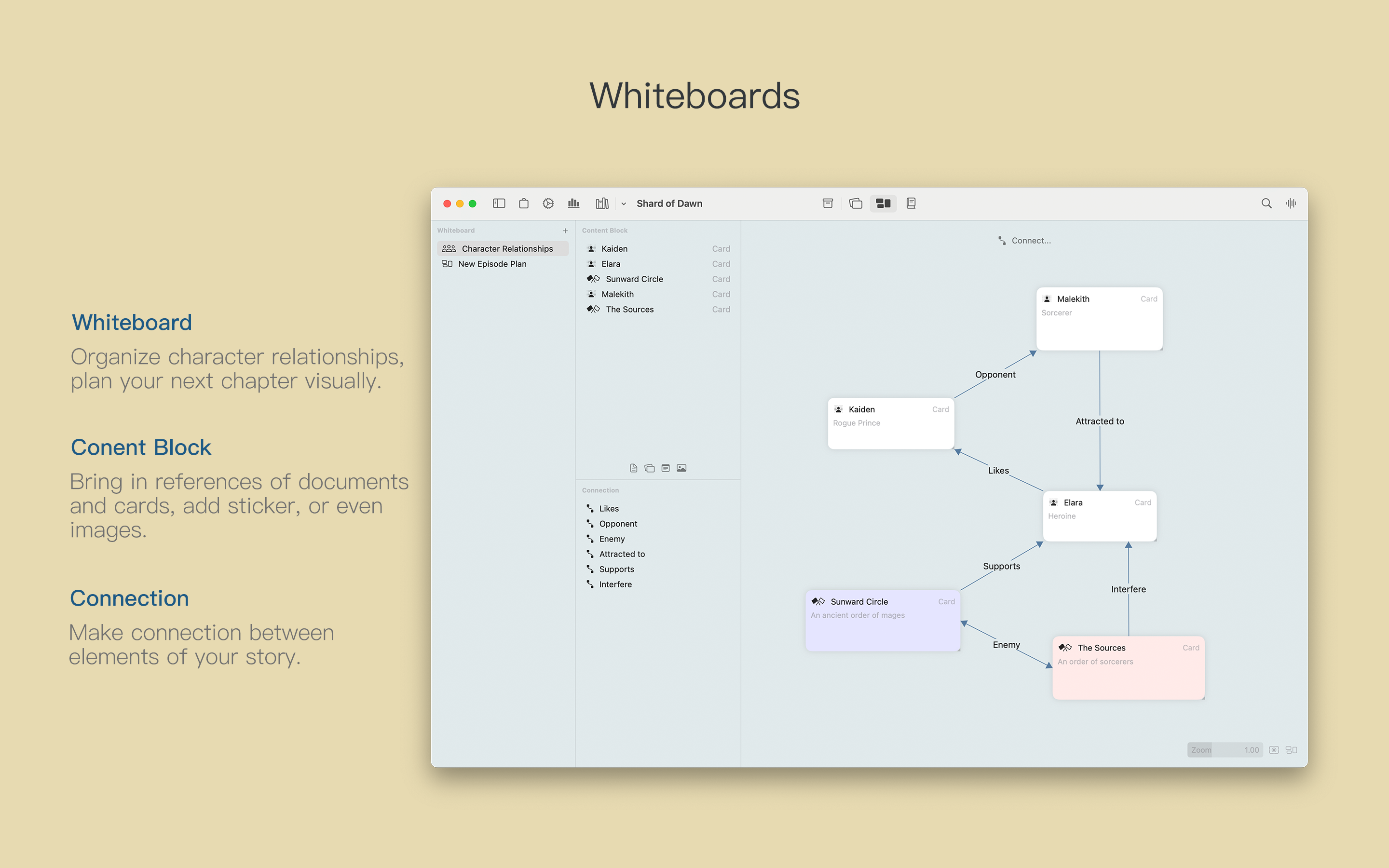Select Malekith in Content Block list
The width and height of the screenshot is (1389, 868).
point(658,294)
